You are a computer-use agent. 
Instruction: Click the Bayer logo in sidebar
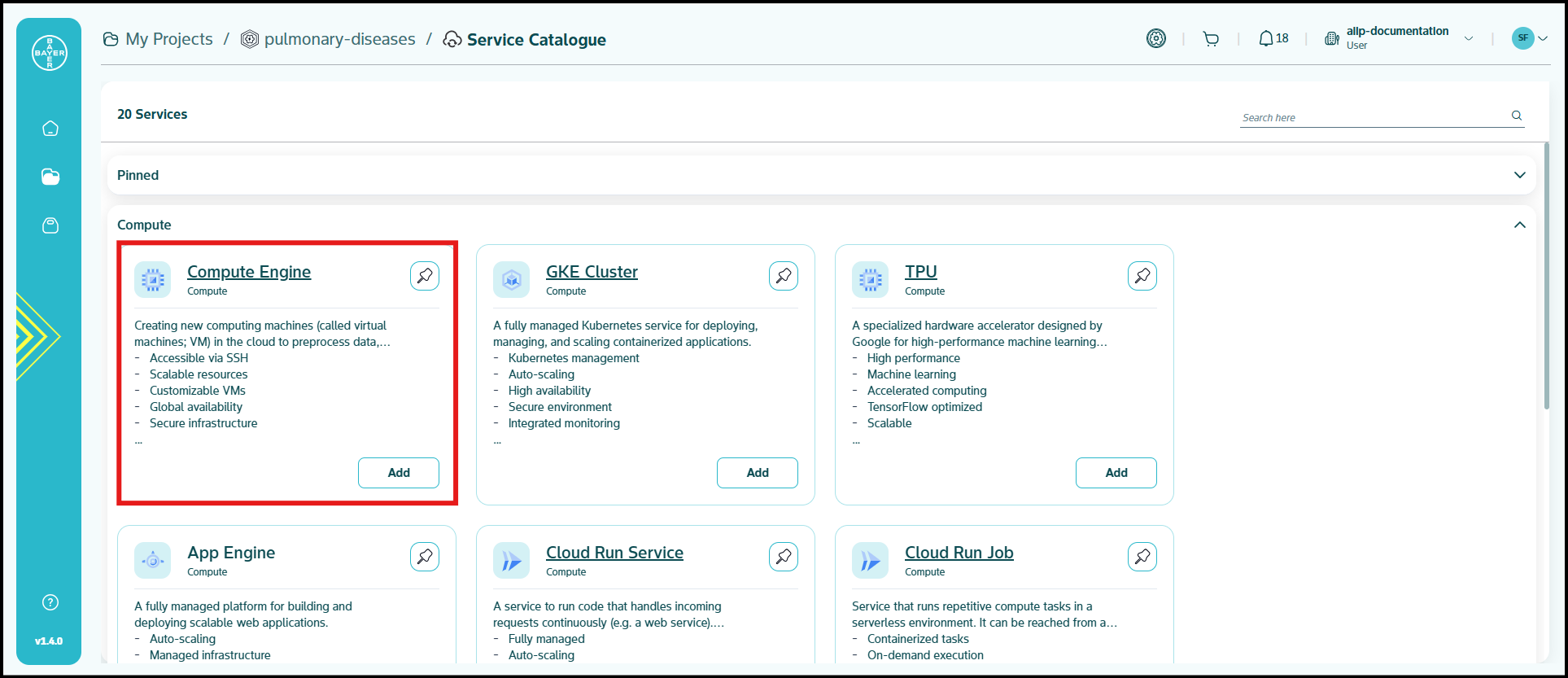[x=50, y=53]
